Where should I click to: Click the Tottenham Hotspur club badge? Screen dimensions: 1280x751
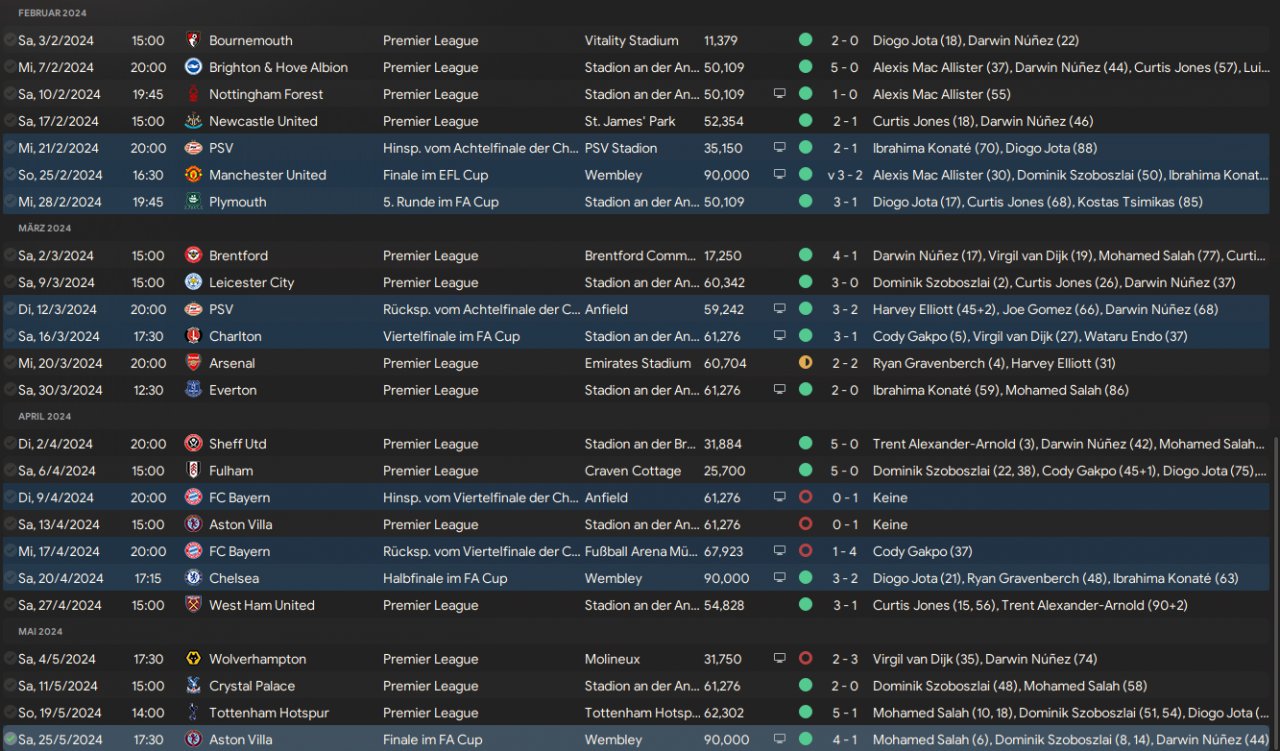194,714
